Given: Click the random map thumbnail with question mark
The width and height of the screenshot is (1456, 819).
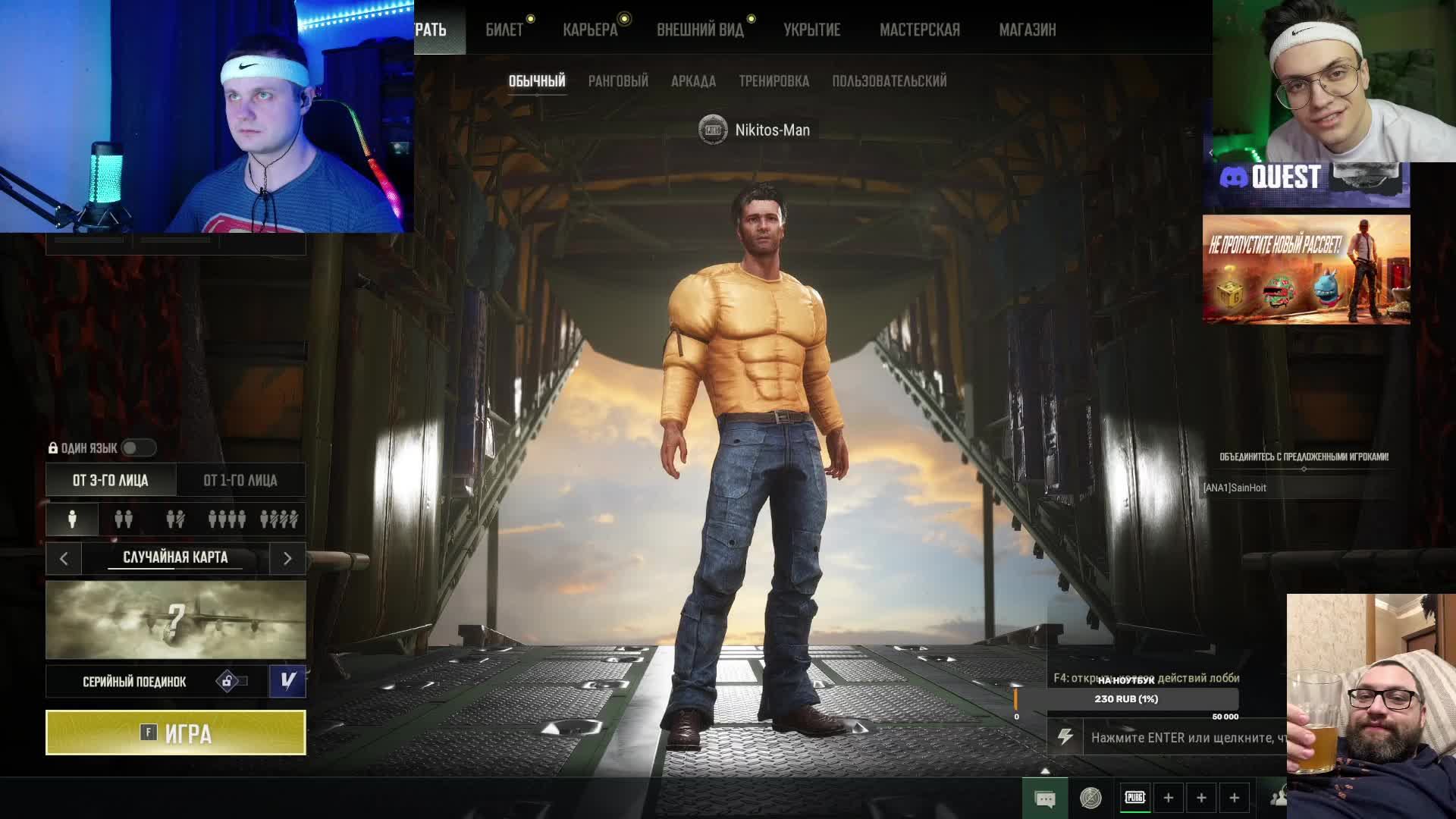Looking at the screenshot, I should pyautogui.click(x=176, y=620).
